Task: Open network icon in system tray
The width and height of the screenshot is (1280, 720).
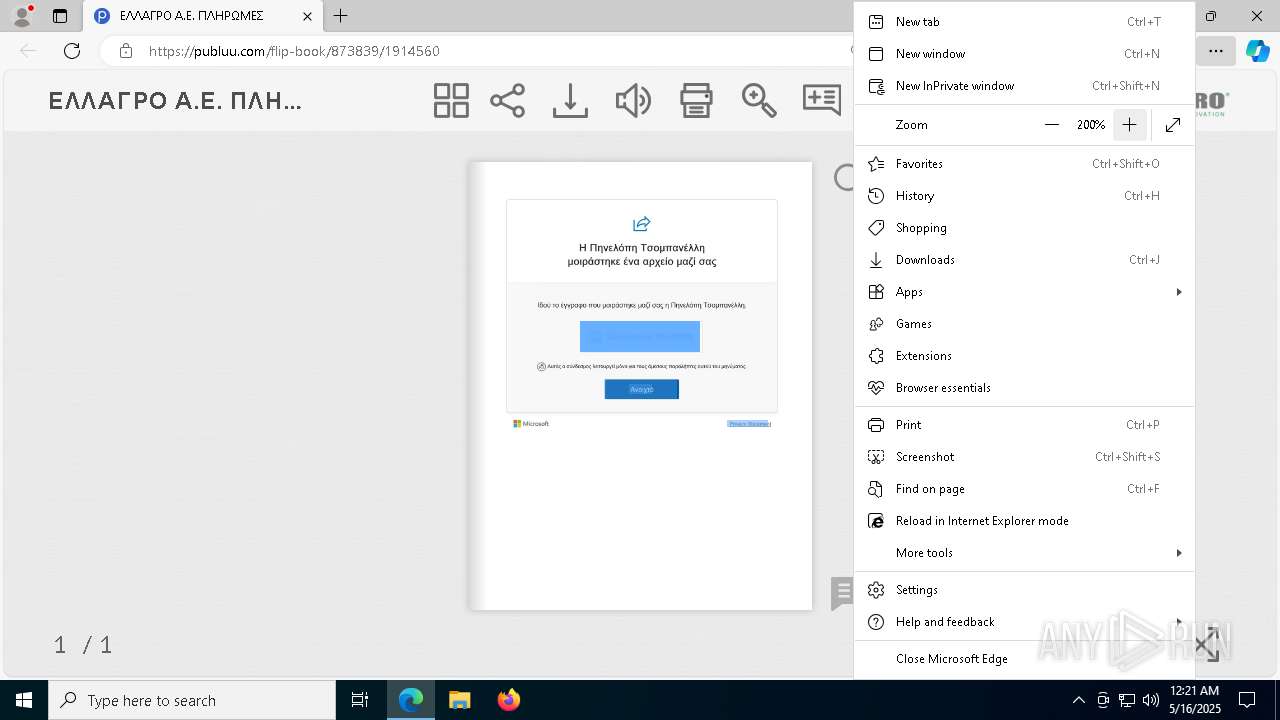Action: coord(1127,700)
